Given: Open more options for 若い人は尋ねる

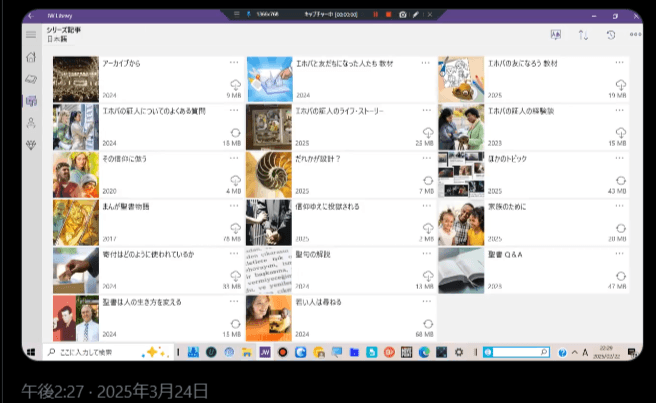Looking at the screenshot, I should click(426, 301).
